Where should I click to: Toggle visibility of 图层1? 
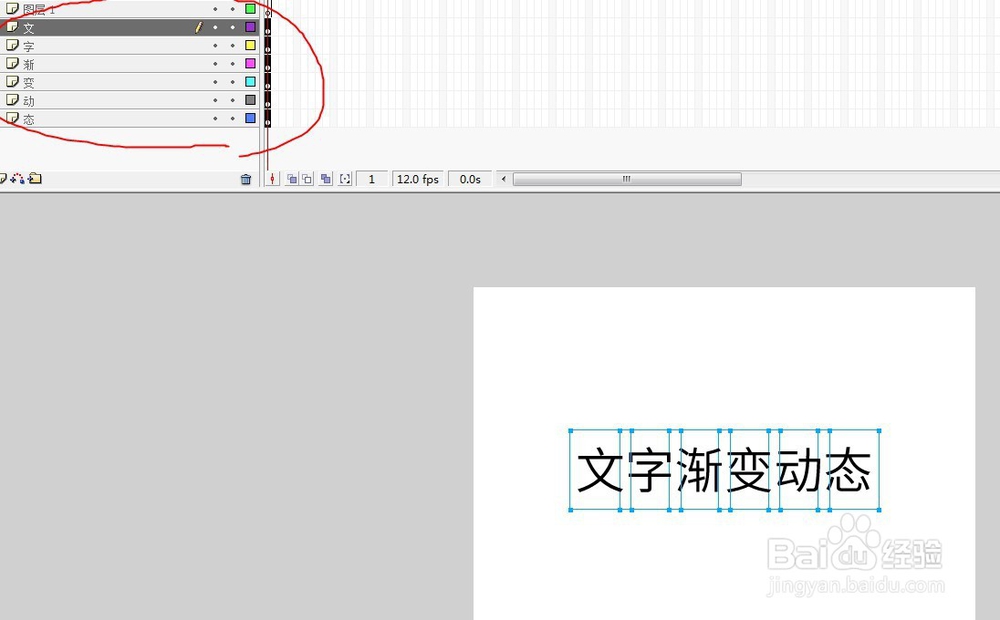(215, 10)
